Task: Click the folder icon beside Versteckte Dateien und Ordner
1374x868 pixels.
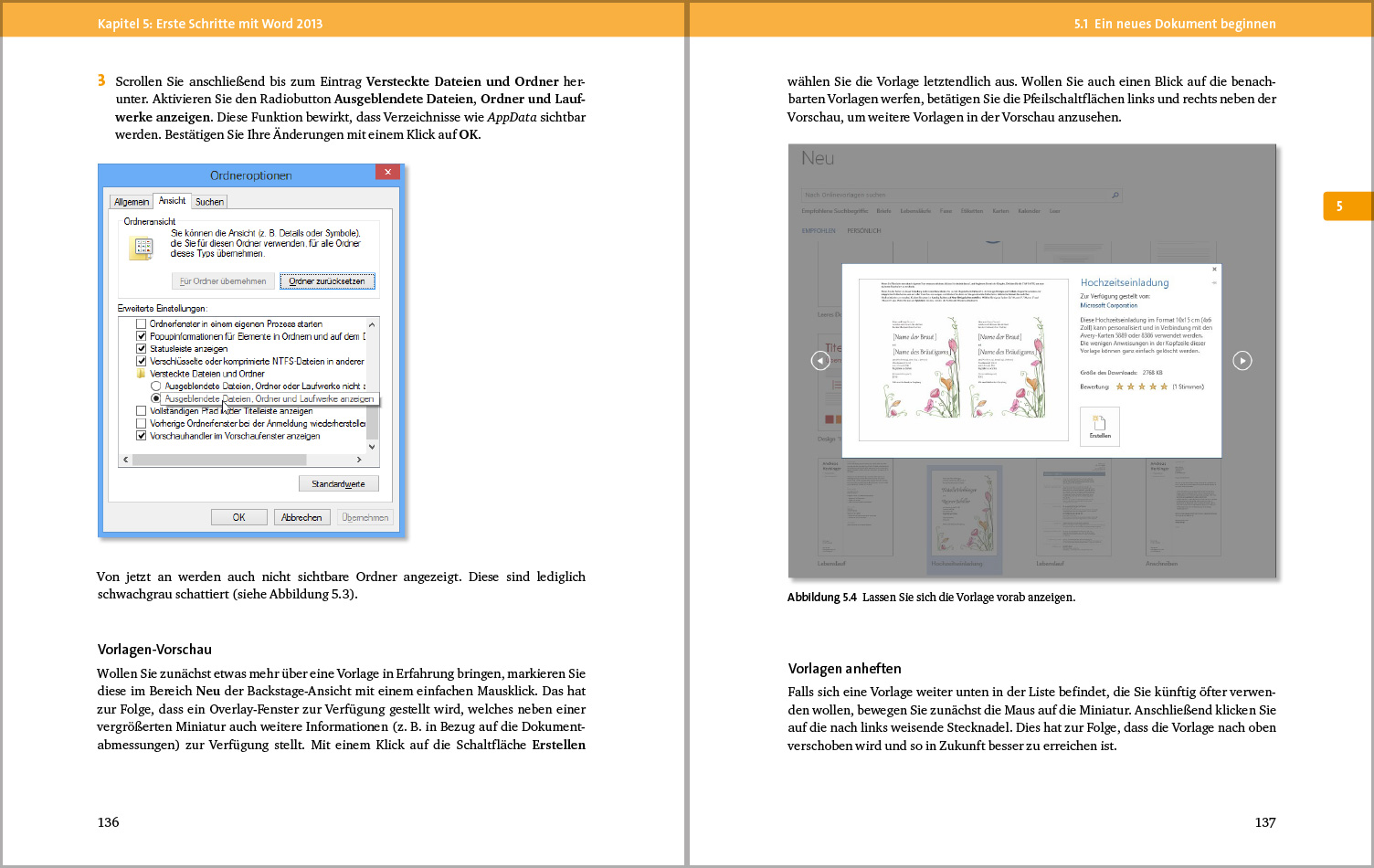Action: pyautogui.click(x=141, y=374)
